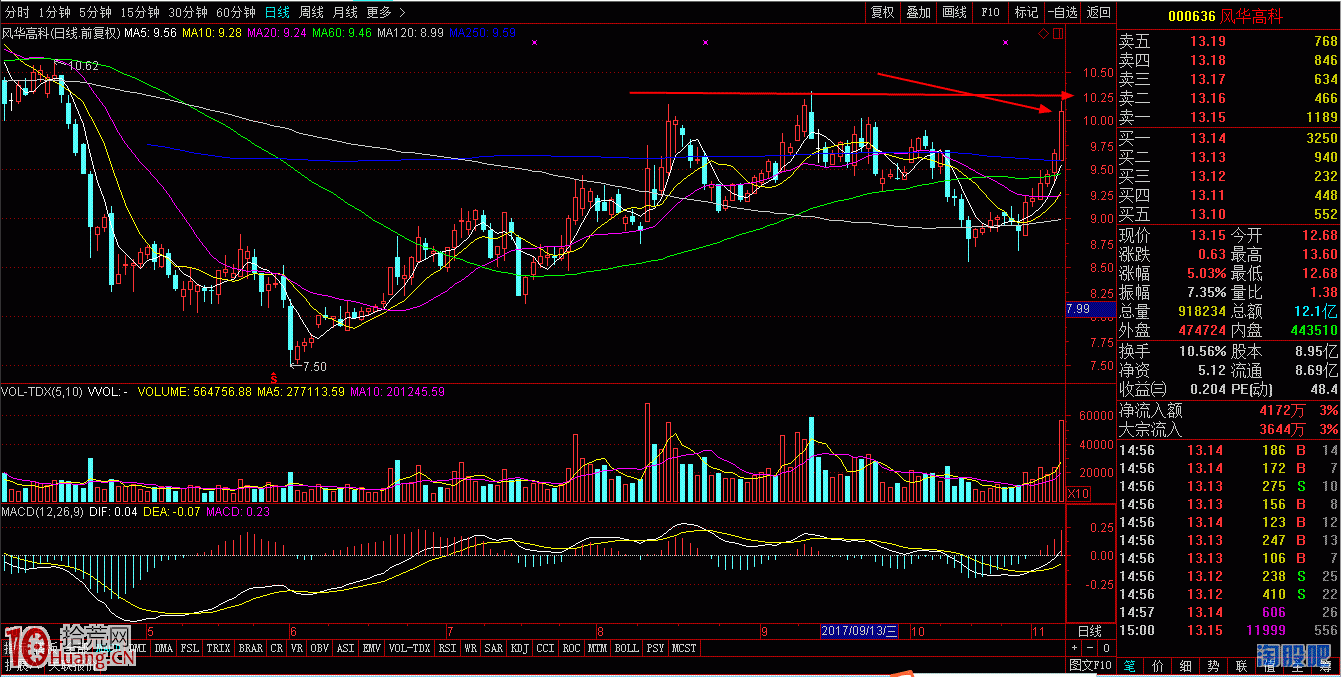Click the X10 volume scale label
This screenshot has height=677, width=1342.
(x=1079, y=493)
